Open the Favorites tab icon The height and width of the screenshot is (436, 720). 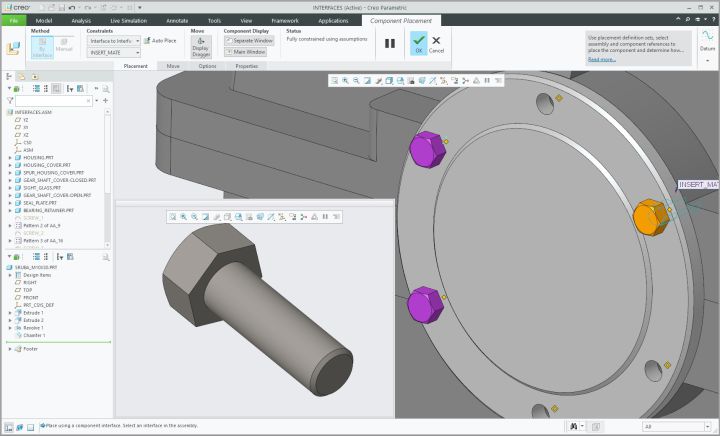(35, 77)
